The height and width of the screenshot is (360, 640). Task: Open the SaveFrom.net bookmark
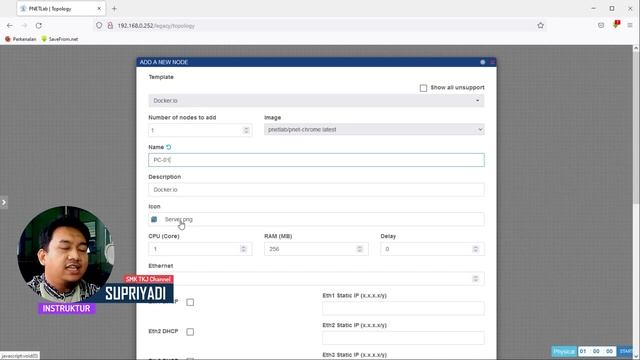point(60,39)
